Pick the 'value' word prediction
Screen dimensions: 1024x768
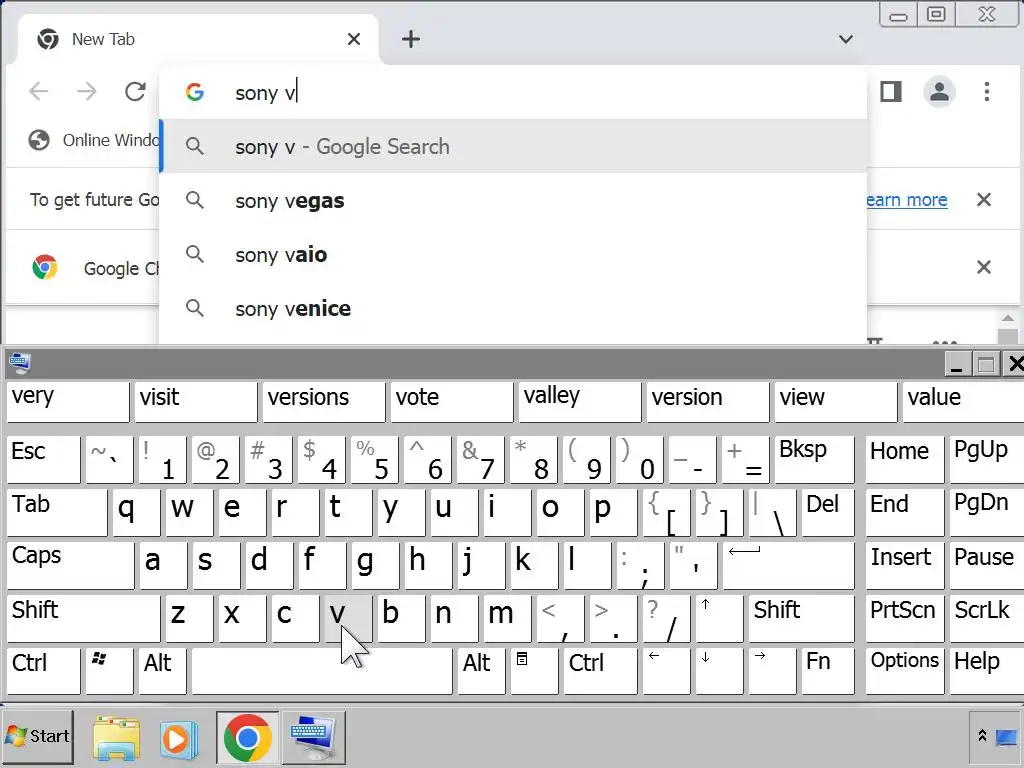coord(964,402)
